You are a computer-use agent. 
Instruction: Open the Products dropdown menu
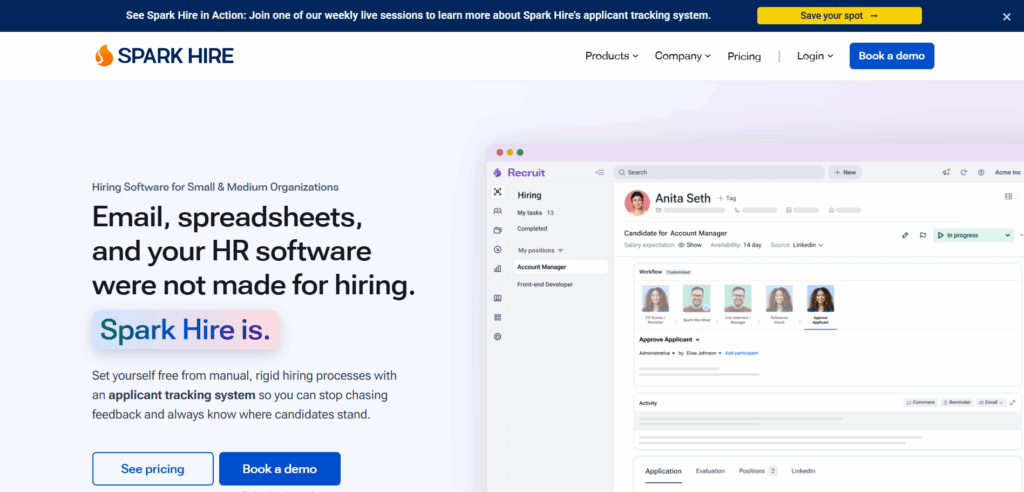pos(611,56)
